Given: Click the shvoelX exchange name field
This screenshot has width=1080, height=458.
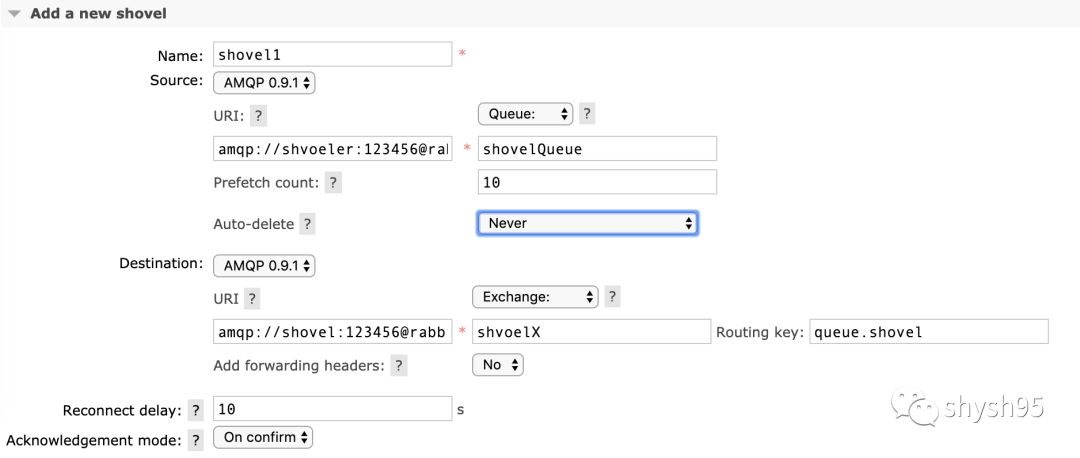Looking at the screenshot, I should 590,332.
